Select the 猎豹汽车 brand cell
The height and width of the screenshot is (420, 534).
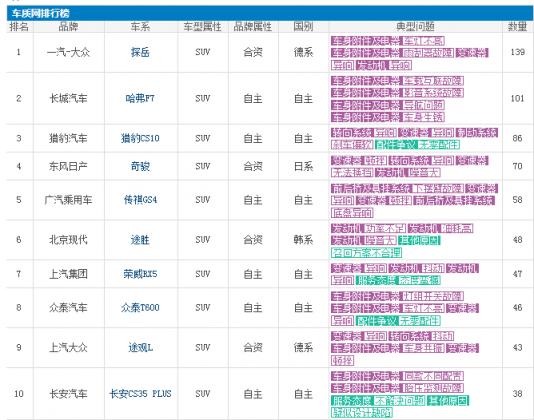(68, 138)
